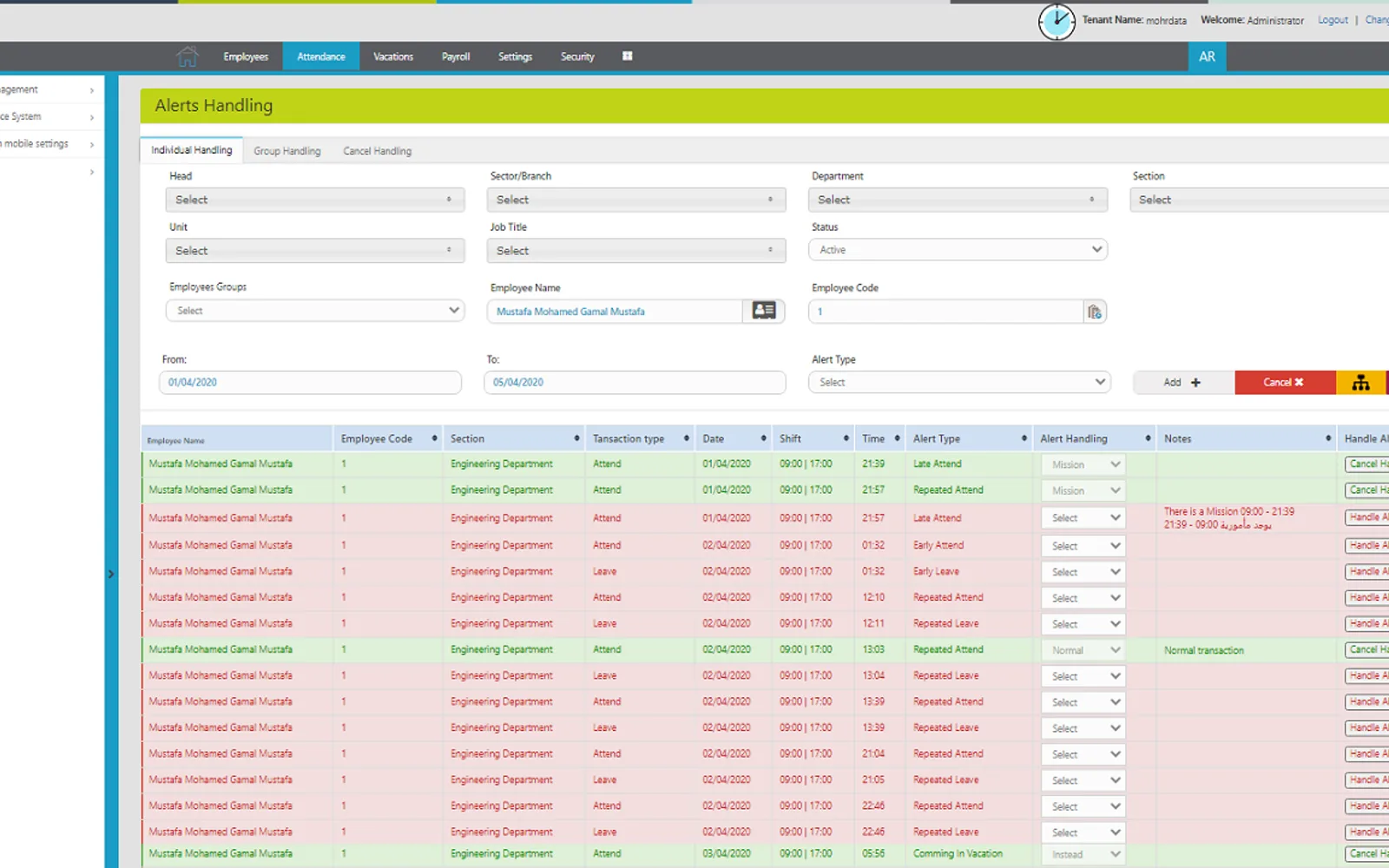
Task: Sort by Time column
Action: click(x=880, y=438)
